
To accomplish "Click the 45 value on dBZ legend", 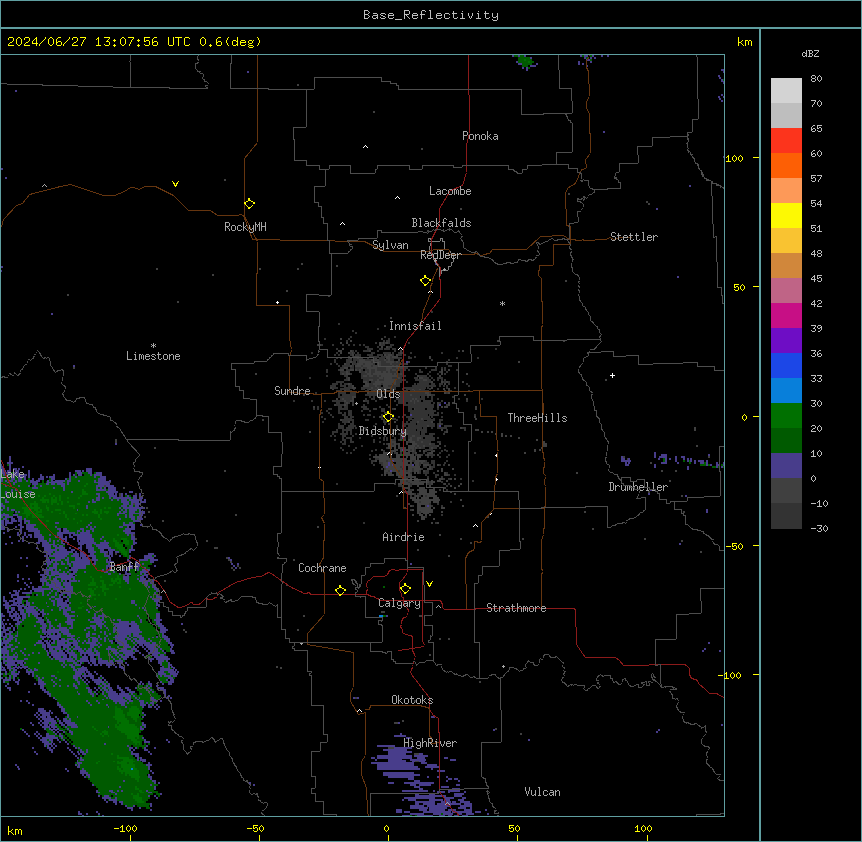I will [x=816, y=279].
